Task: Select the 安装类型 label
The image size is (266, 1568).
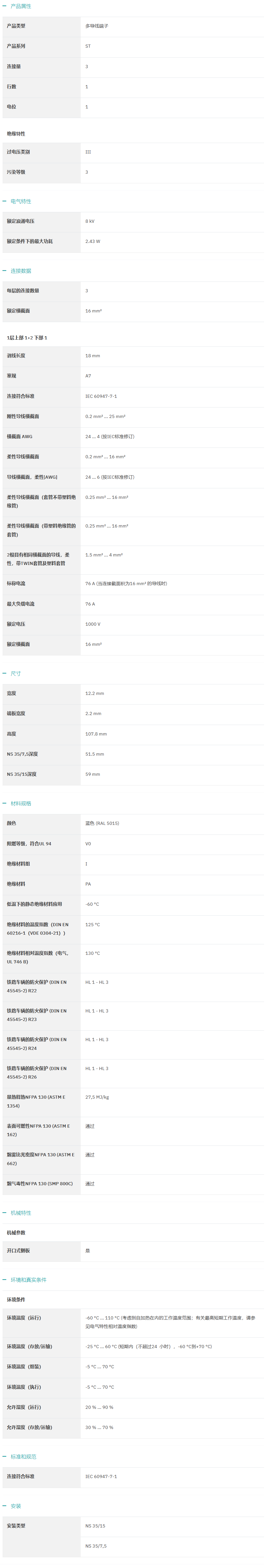Action: tap(16, 1526)
